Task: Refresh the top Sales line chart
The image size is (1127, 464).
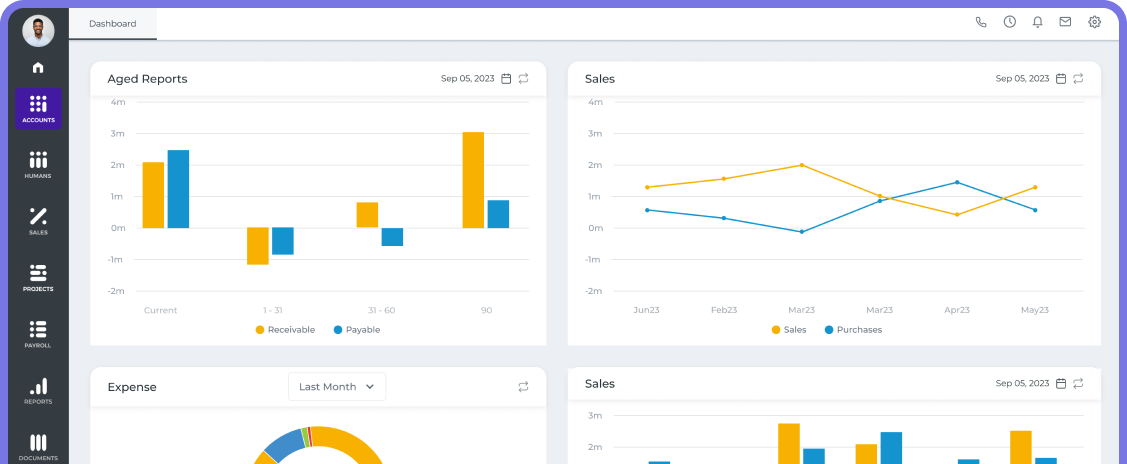Action: pyautogui.click(x=1078, y=79)
